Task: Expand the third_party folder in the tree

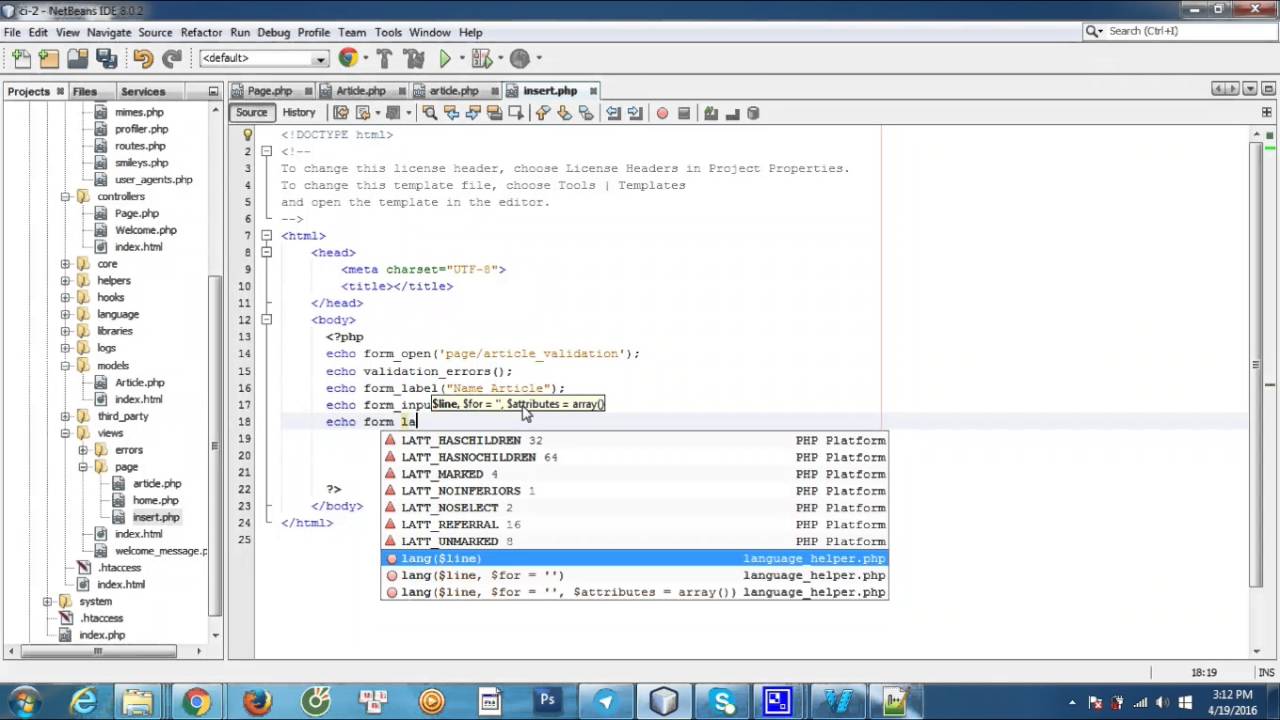Action: (65, 416)
